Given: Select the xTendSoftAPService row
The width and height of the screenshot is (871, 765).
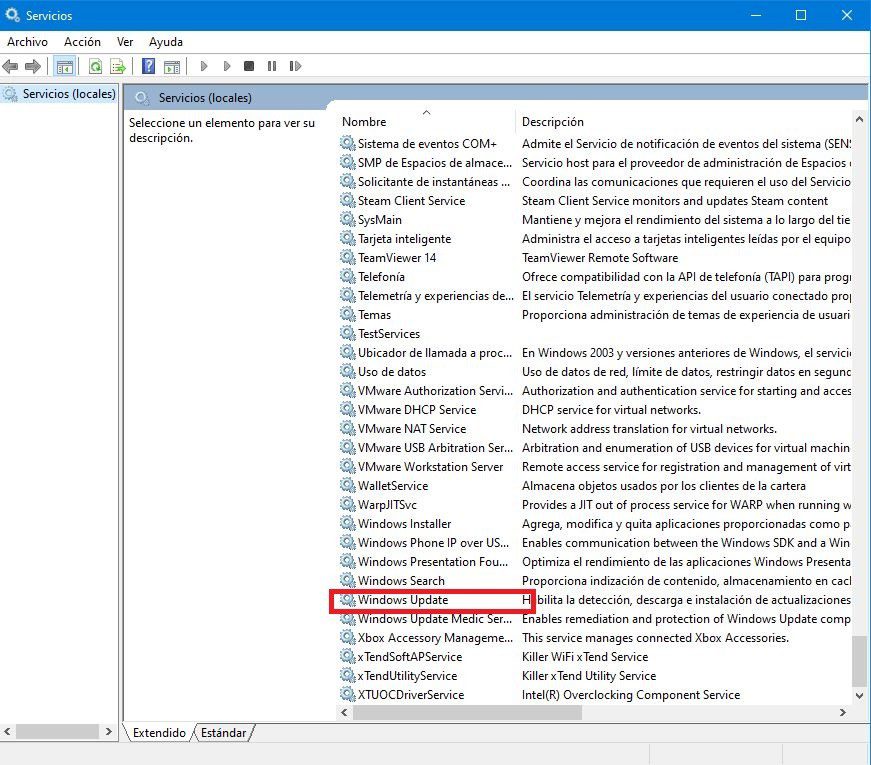Looking at the screenshot, I should tap(595, 656).
